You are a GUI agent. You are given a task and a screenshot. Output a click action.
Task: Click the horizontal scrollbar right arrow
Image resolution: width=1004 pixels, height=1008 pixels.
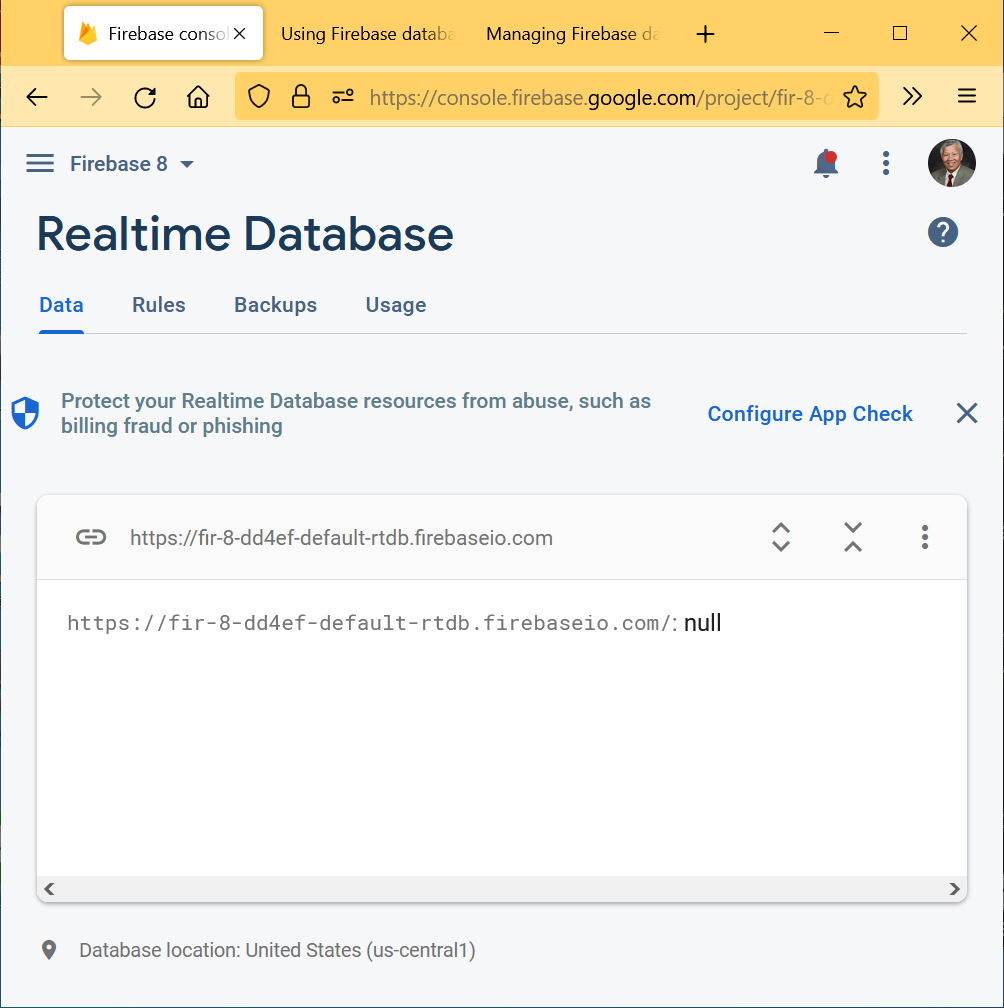(954, 889)
